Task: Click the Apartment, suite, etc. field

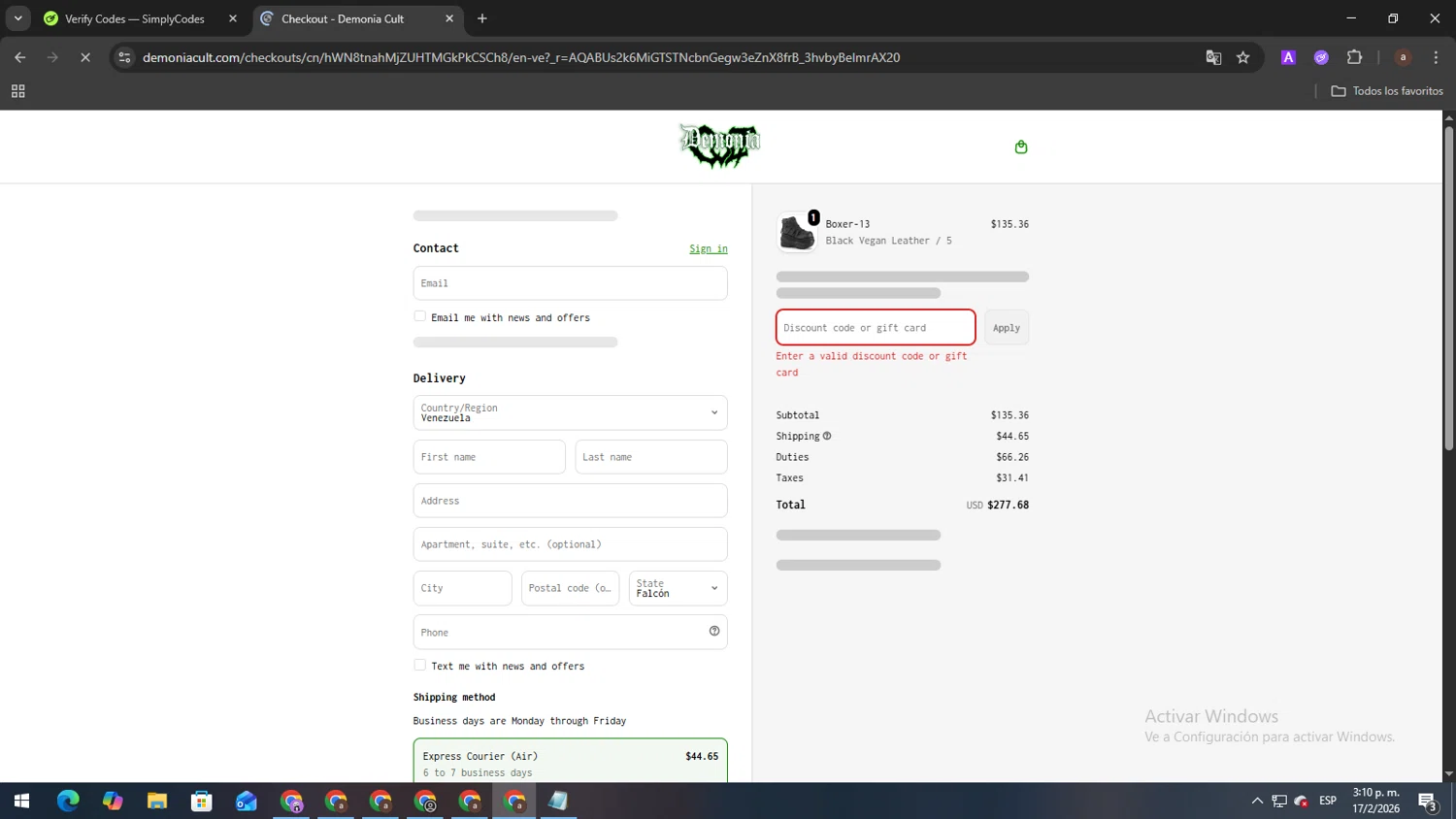Action: [x=571, y=544]
